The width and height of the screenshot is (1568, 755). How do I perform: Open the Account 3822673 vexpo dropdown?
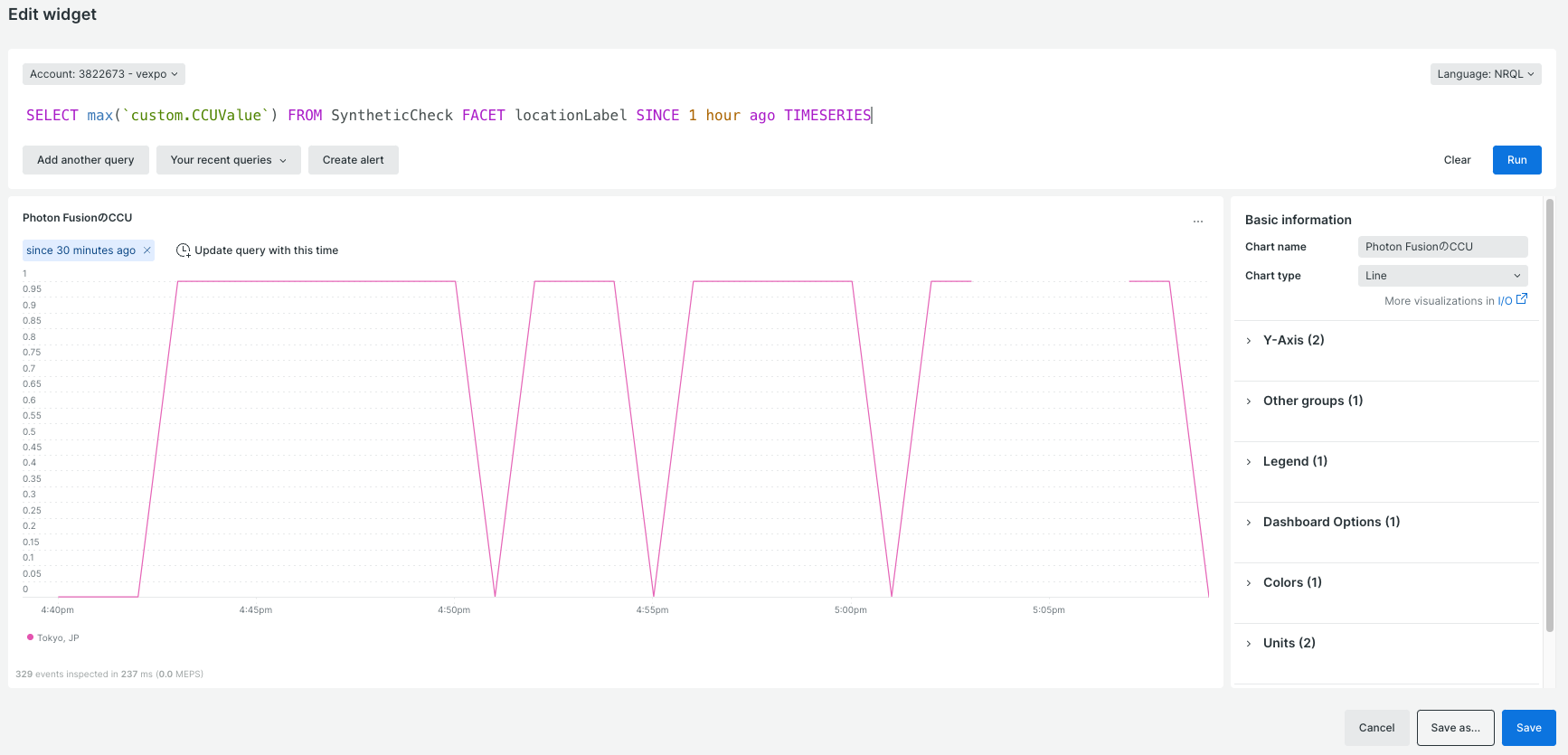(x=104, y=74)
